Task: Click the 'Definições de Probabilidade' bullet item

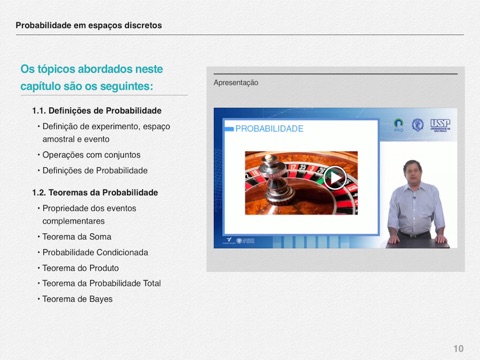Action: 95,171
